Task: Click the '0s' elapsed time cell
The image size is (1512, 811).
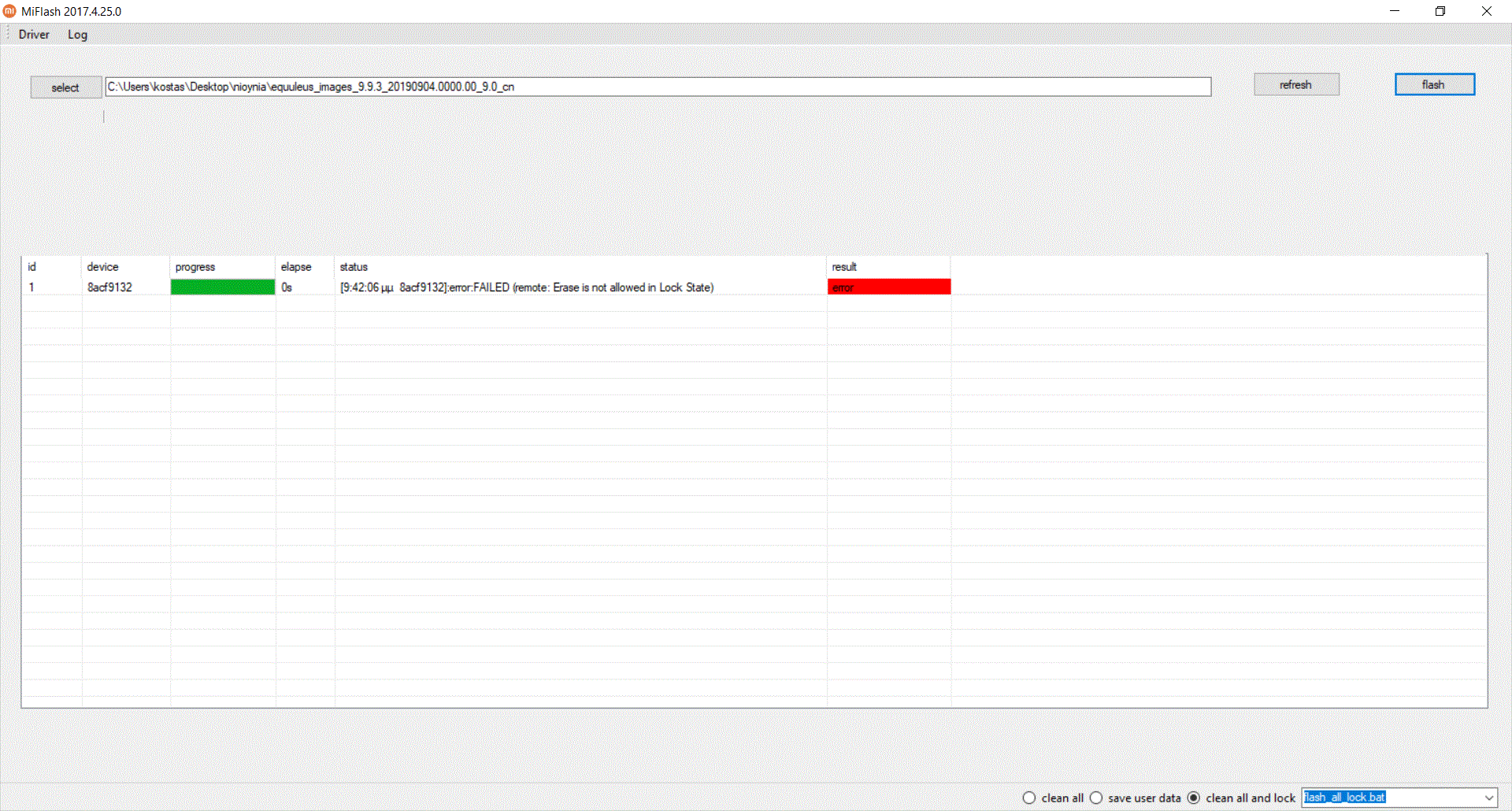Action: coord(287,287)
